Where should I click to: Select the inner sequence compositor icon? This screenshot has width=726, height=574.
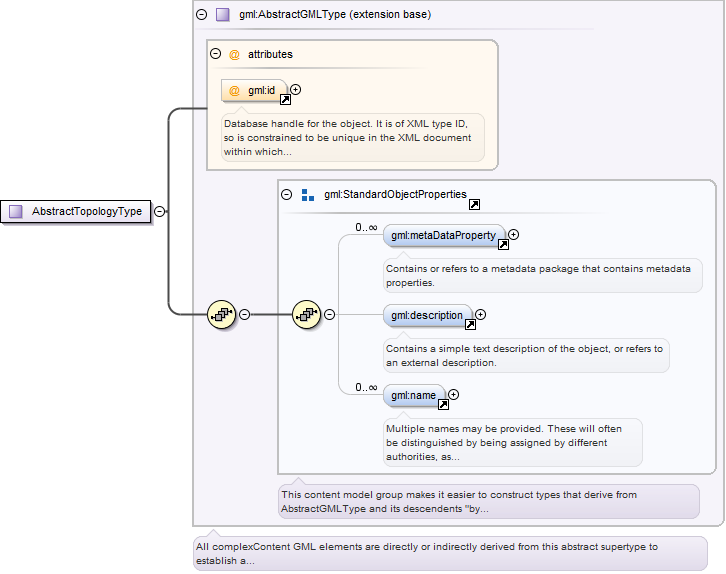point(307,315)
